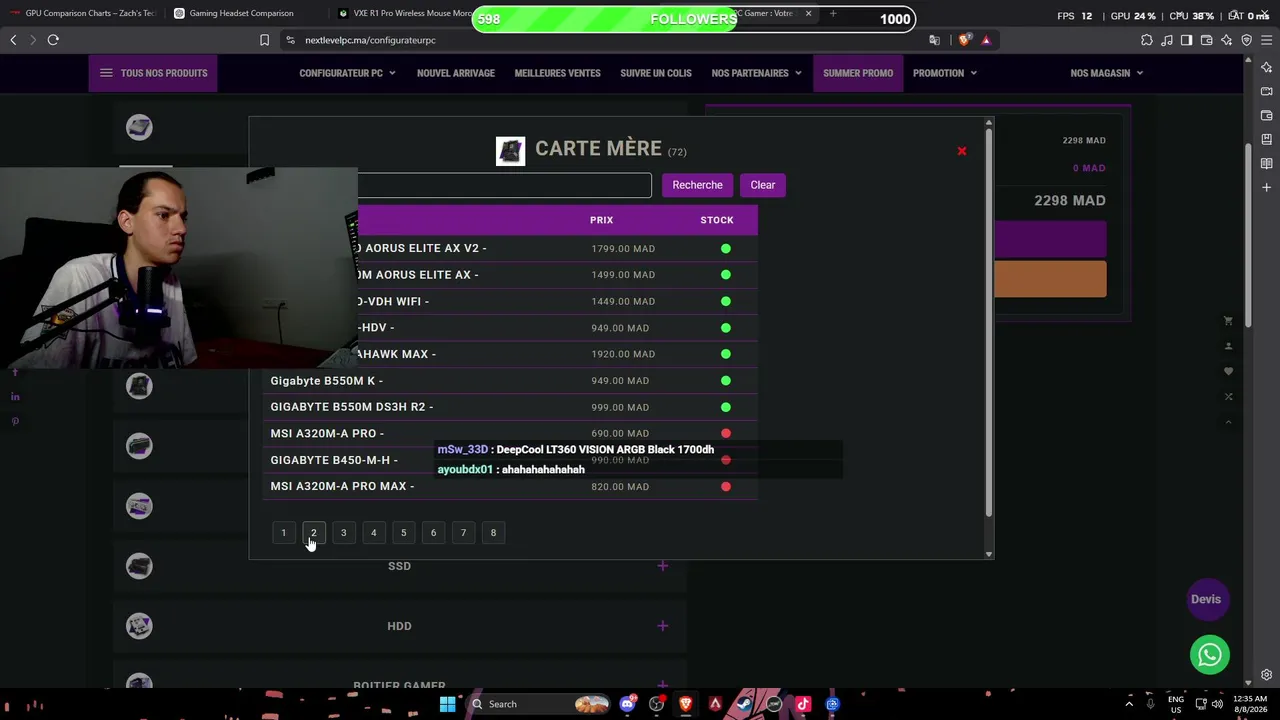Screen dimensions: 1280x720
Task: Go to page 3 of motherboards
Action: click(x=343, y=533)
